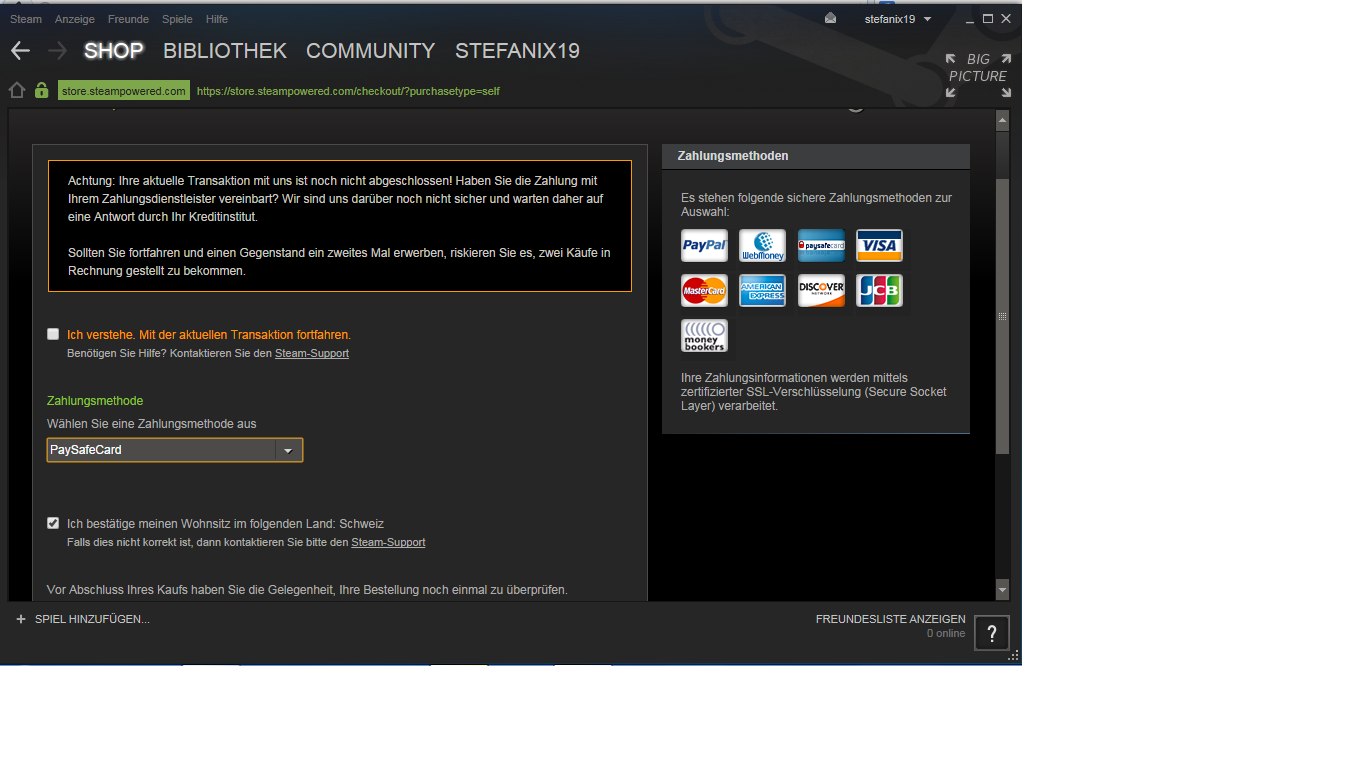Click the MasterCard payment logo

[x=704, y=290]
